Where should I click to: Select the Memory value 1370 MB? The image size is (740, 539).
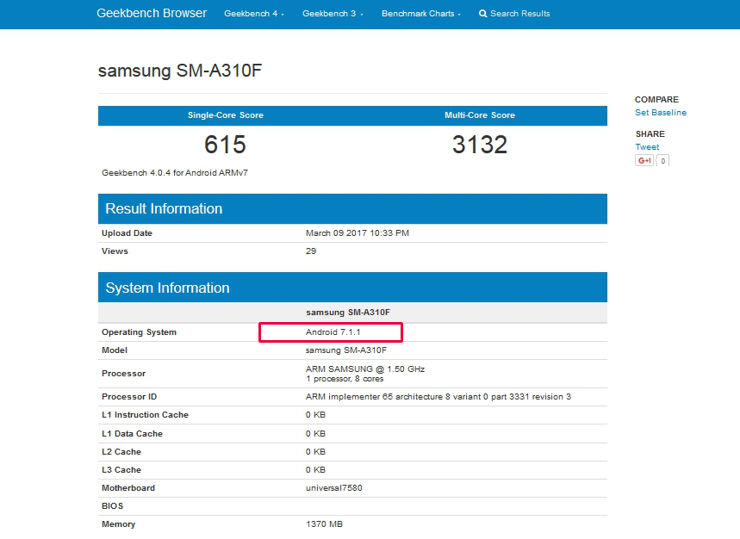(x=324, y=524)
